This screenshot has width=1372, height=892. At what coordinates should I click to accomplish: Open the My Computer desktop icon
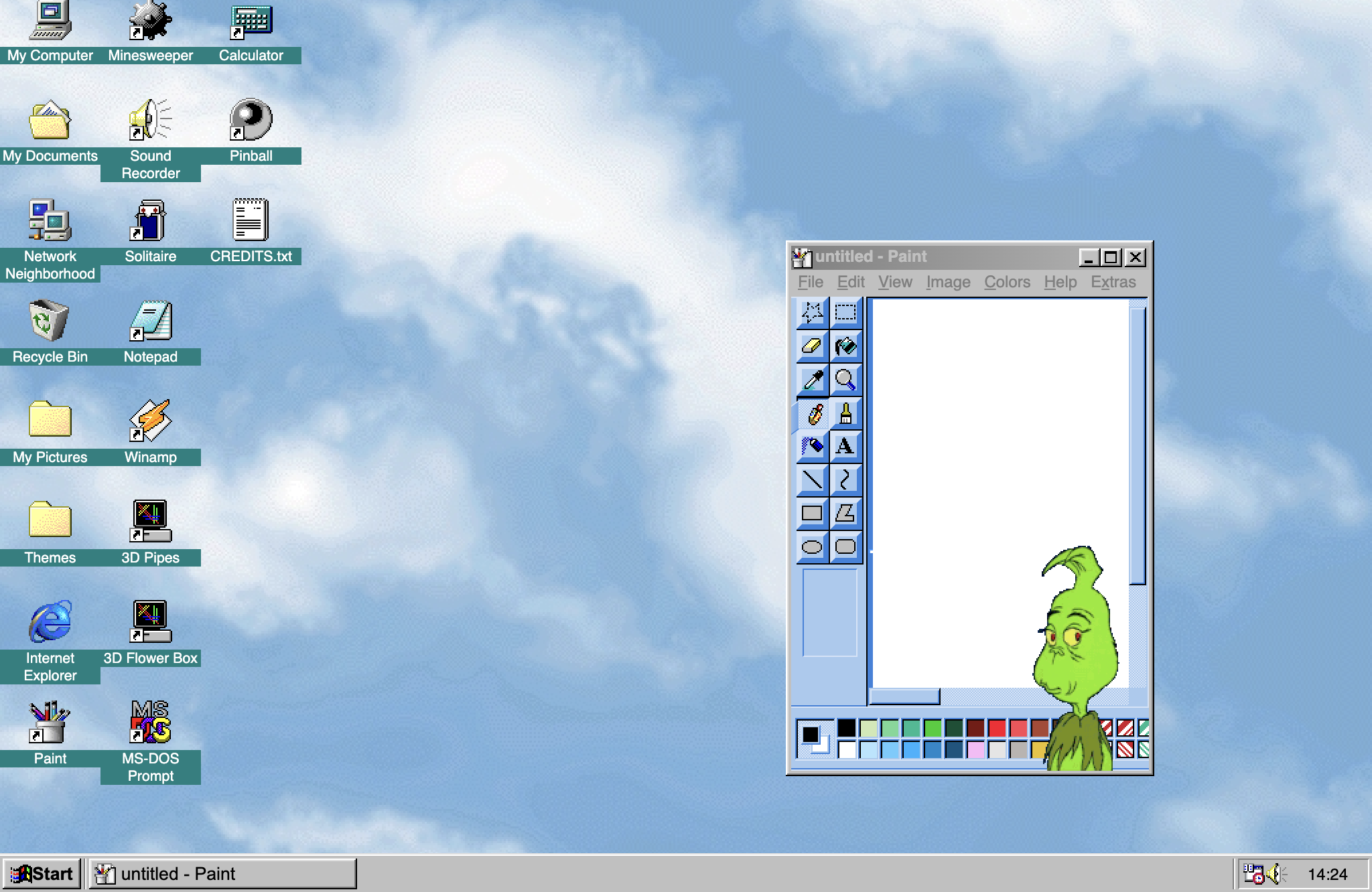pos(50,31)
